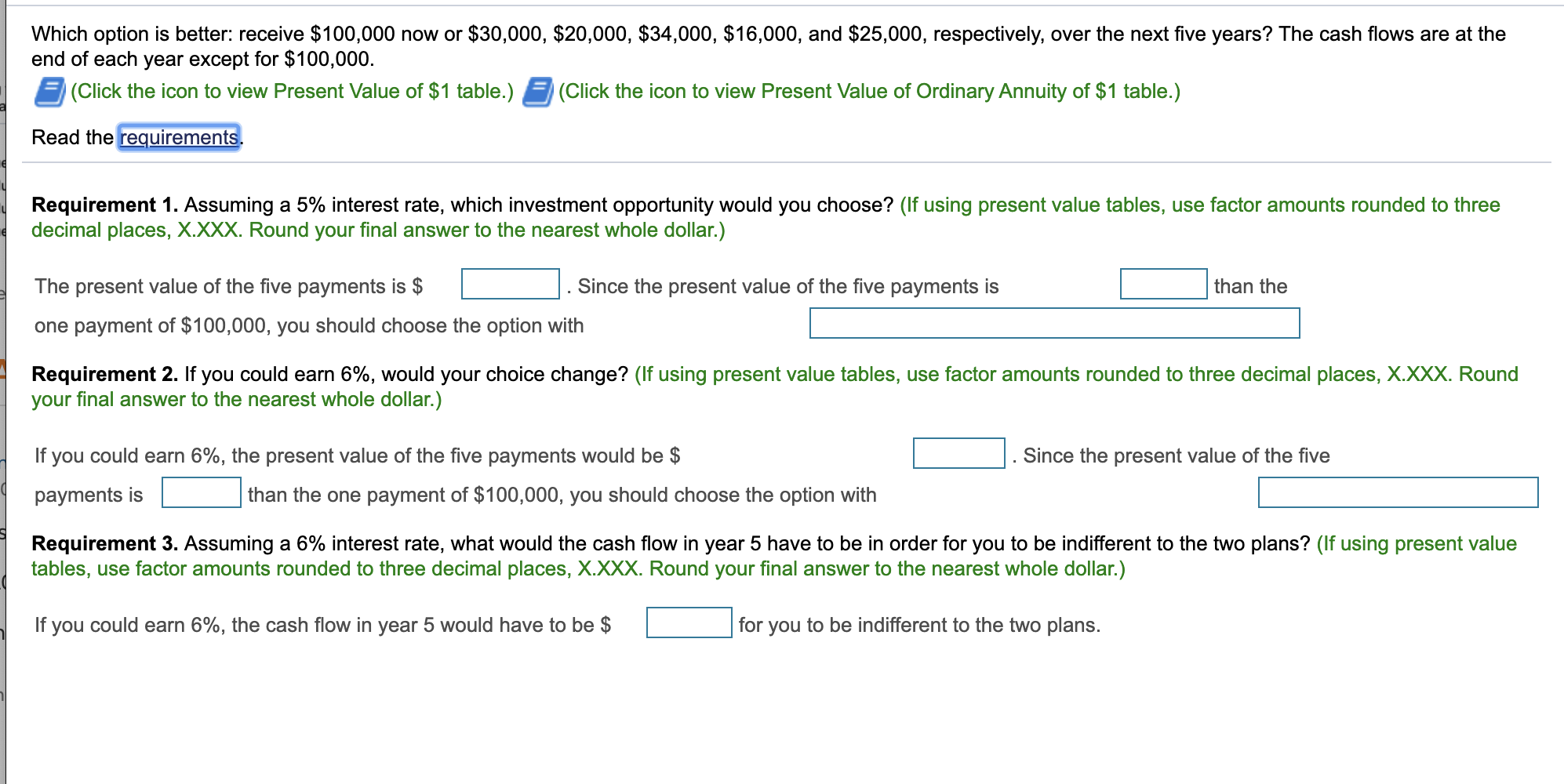Click the 6% present value input box
The height and width of the screenshot is (784, 1564).
pos(958,453)
